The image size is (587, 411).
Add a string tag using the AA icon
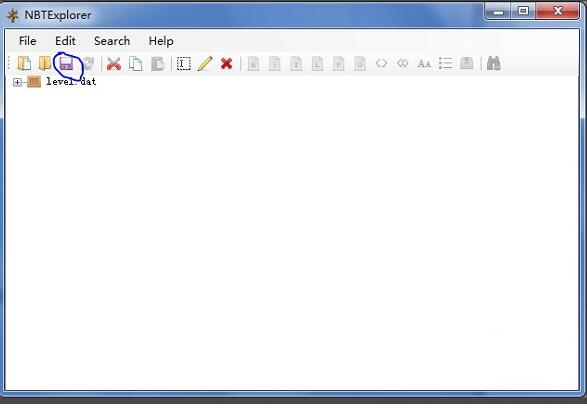(x=424, y=64)
